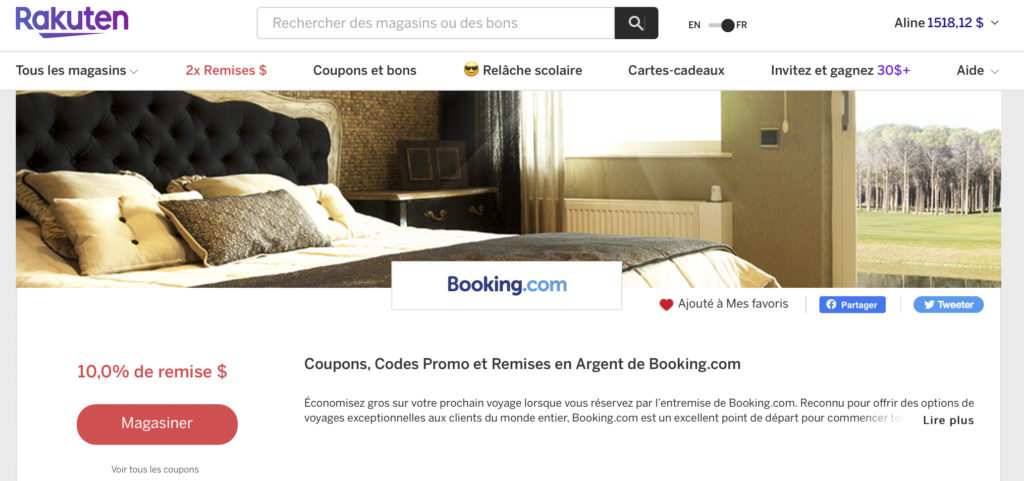Open the Rakuten logo home link
1024x481 pixels.
pyautogui.click(x=72, y=21)
